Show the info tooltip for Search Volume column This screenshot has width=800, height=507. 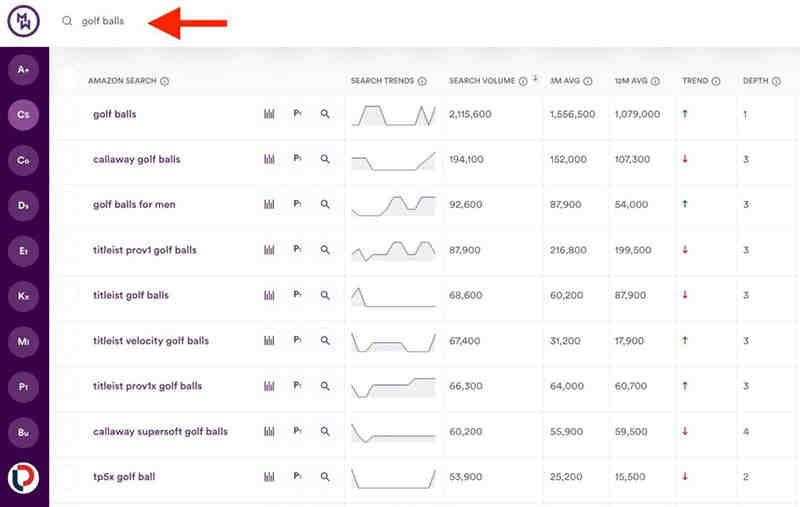(523, 81)
